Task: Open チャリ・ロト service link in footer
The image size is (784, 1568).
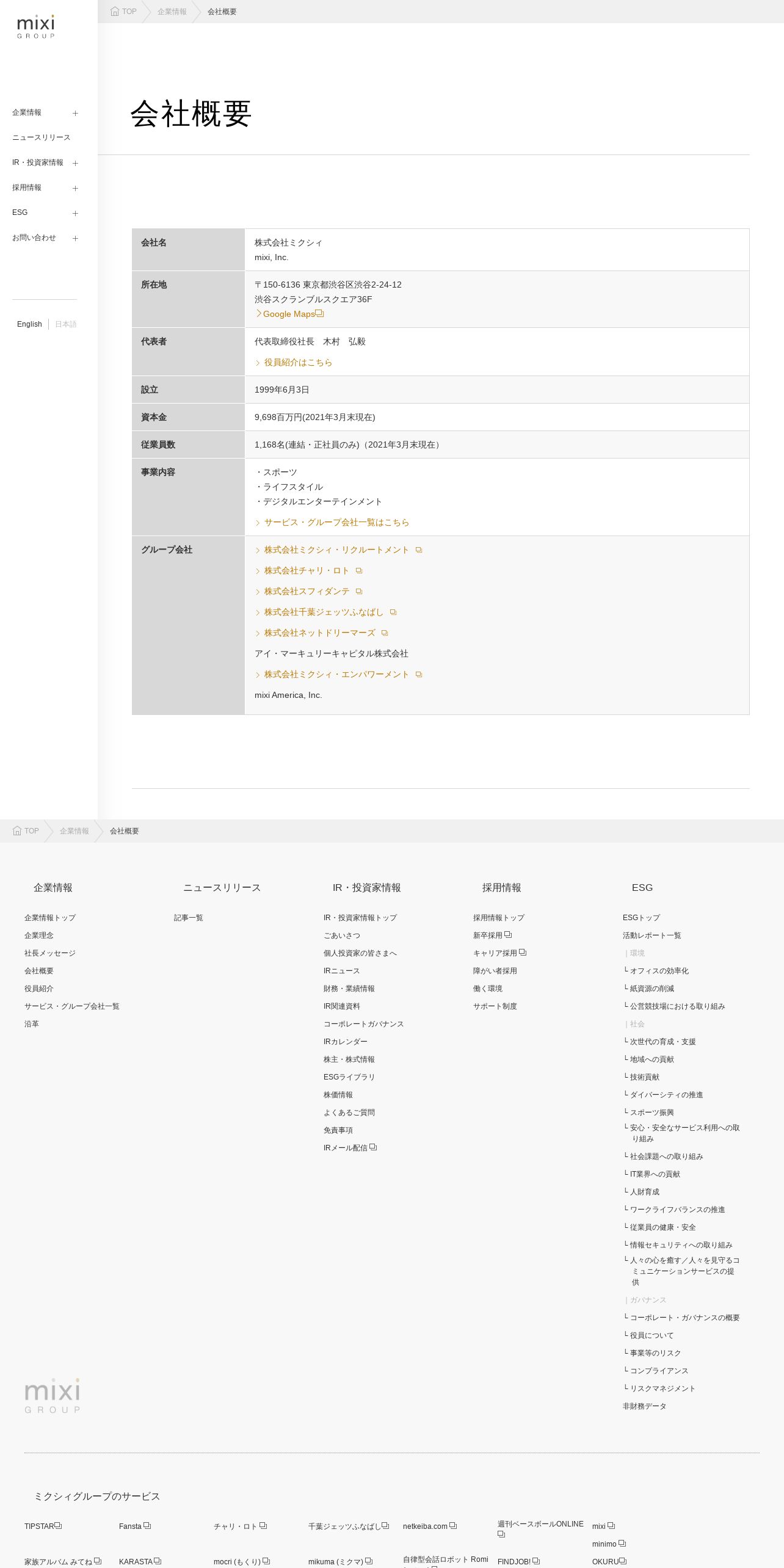Action: [x=240, y=1526]
